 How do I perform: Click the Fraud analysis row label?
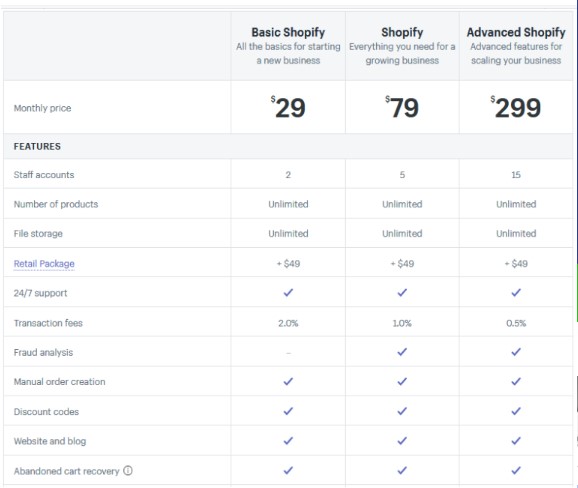pos(43,352)
